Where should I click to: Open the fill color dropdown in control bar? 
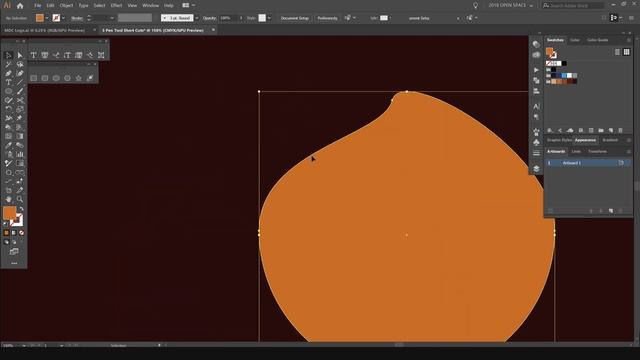(x=47, y=18)
